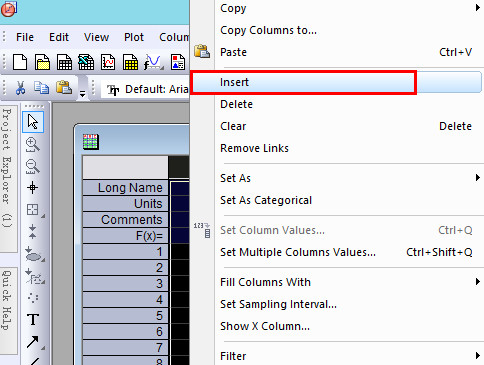The image size is (484, 365).
Task: Open the File menu
Action: tap(25, 37)
